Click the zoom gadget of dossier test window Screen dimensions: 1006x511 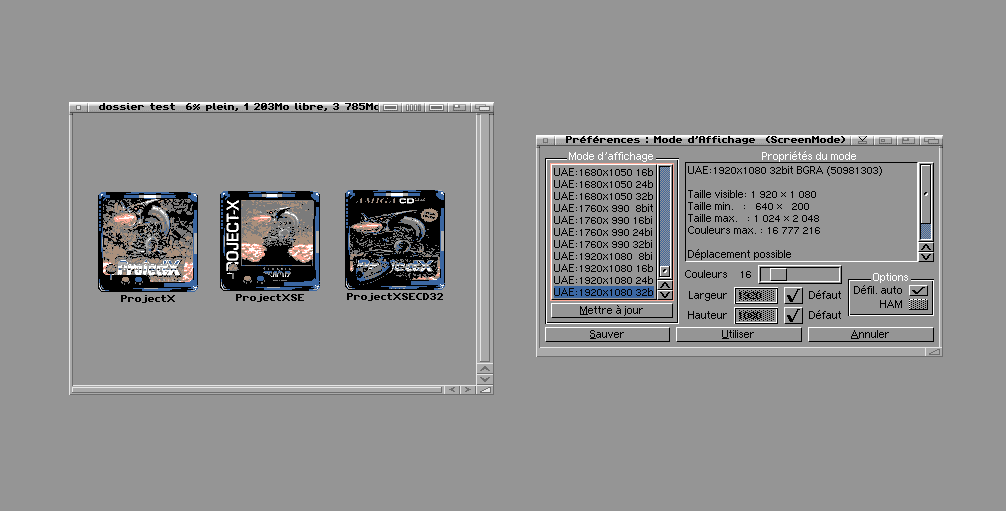459,107
